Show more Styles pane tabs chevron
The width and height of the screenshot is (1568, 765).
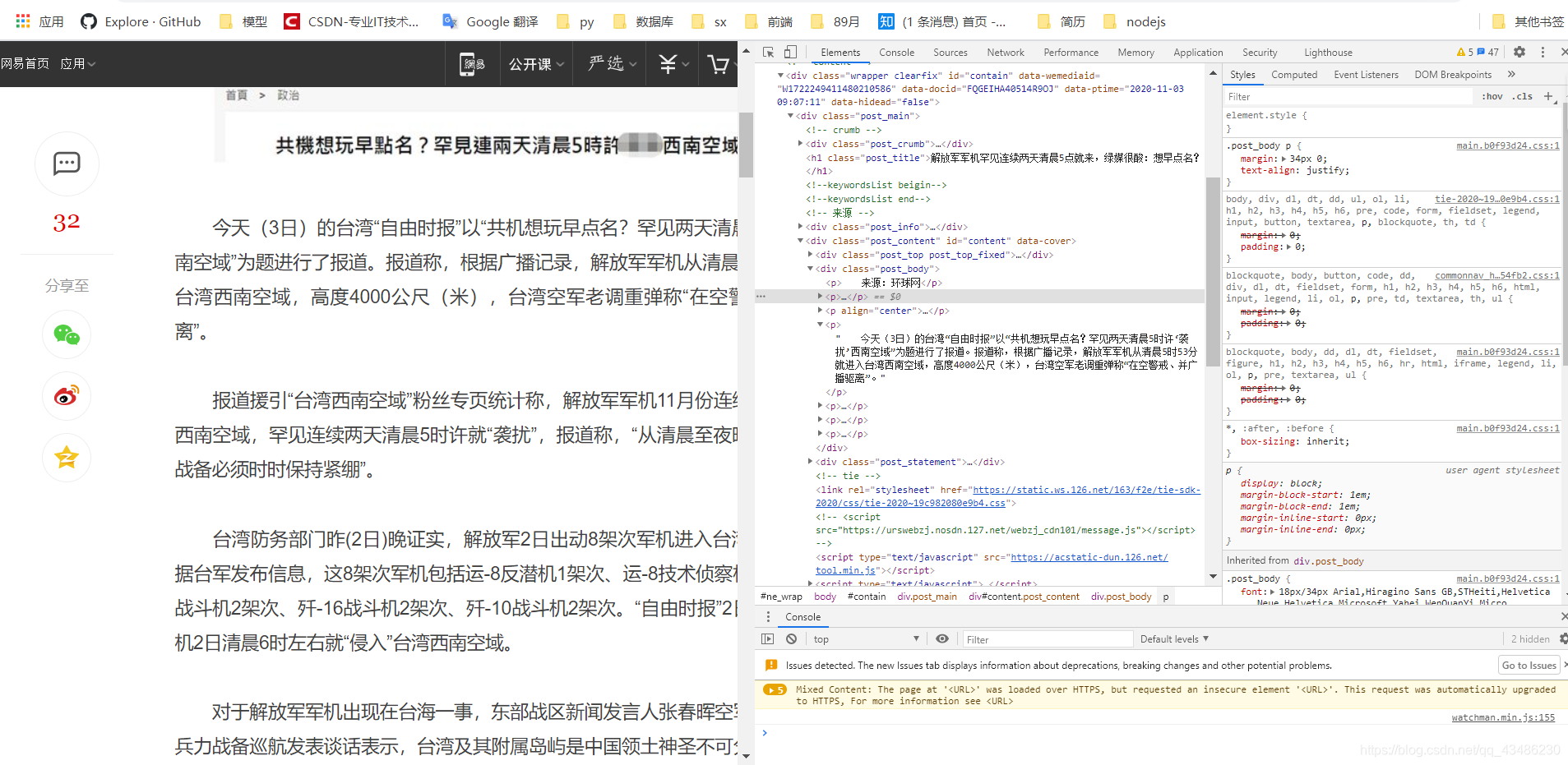pyautogui.click(x=1511, y=74)
